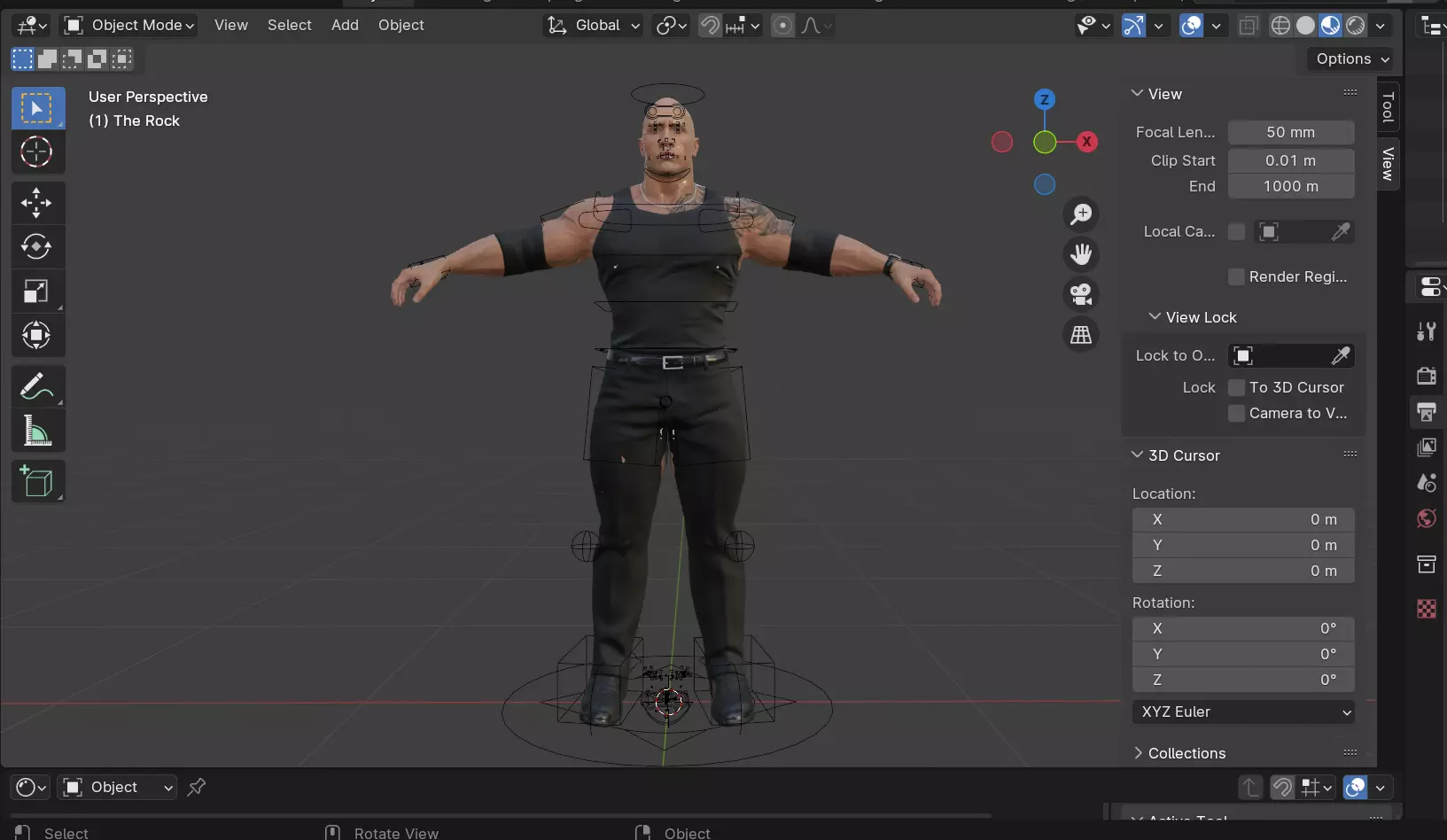This screenshot has width=1447, height=840.
Task: Open the shading options dropdown arrow
Action: click(x=1380, y=26)
